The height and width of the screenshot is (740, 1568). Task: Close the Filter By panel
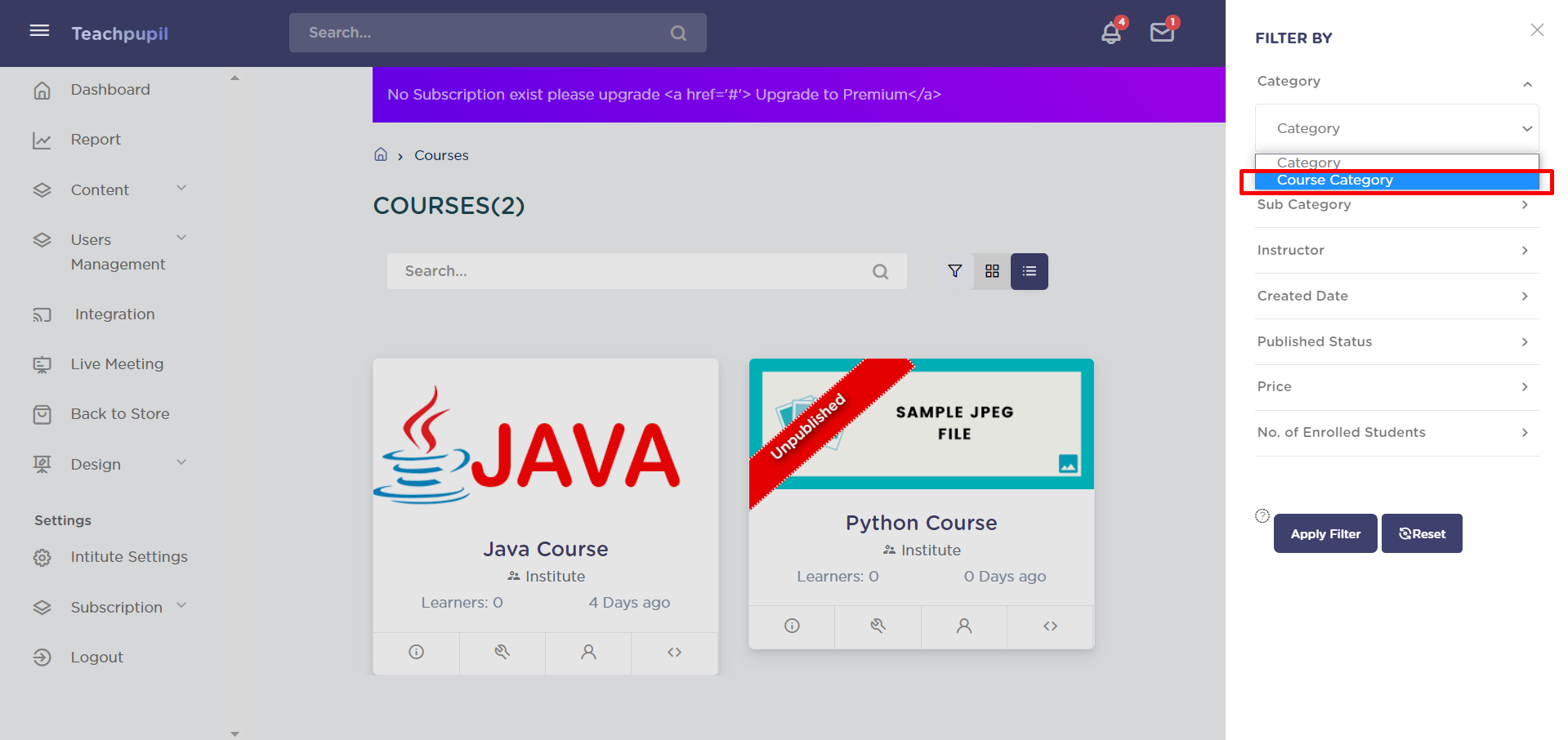[x=1537, y=30]
